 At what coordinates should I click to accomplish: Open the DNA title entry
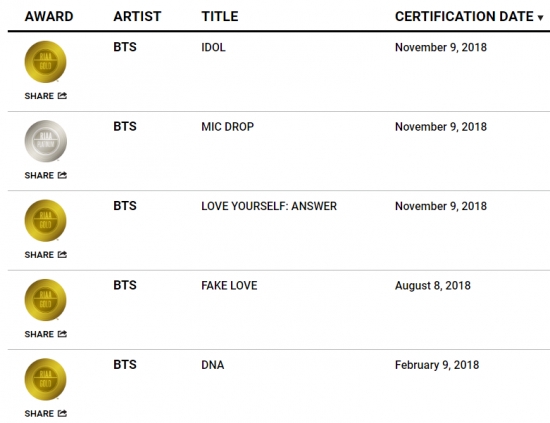(213, 365)
